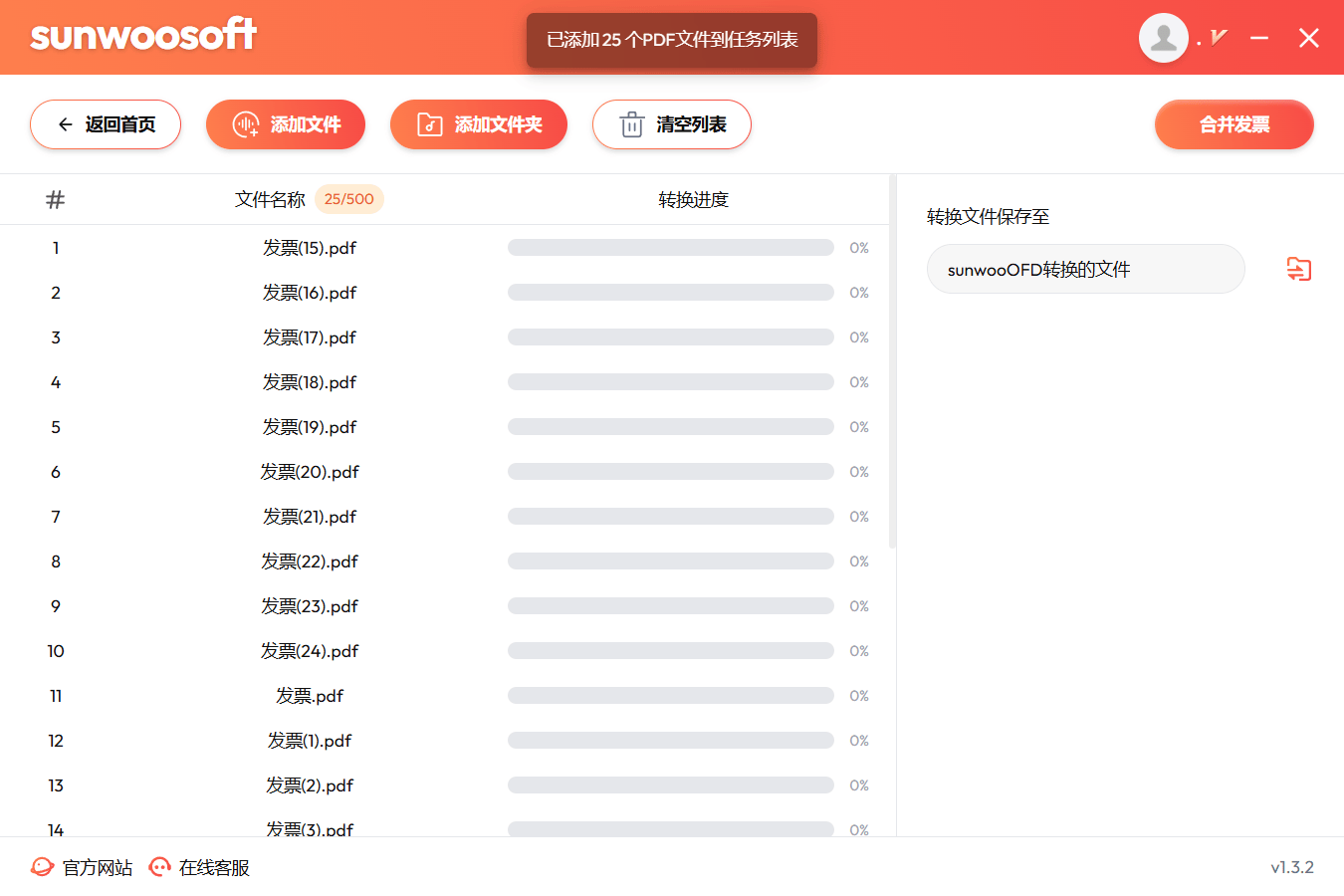Minimize the application window
Viewport: 1344px width, 896px height.
tap(1259, 38)
